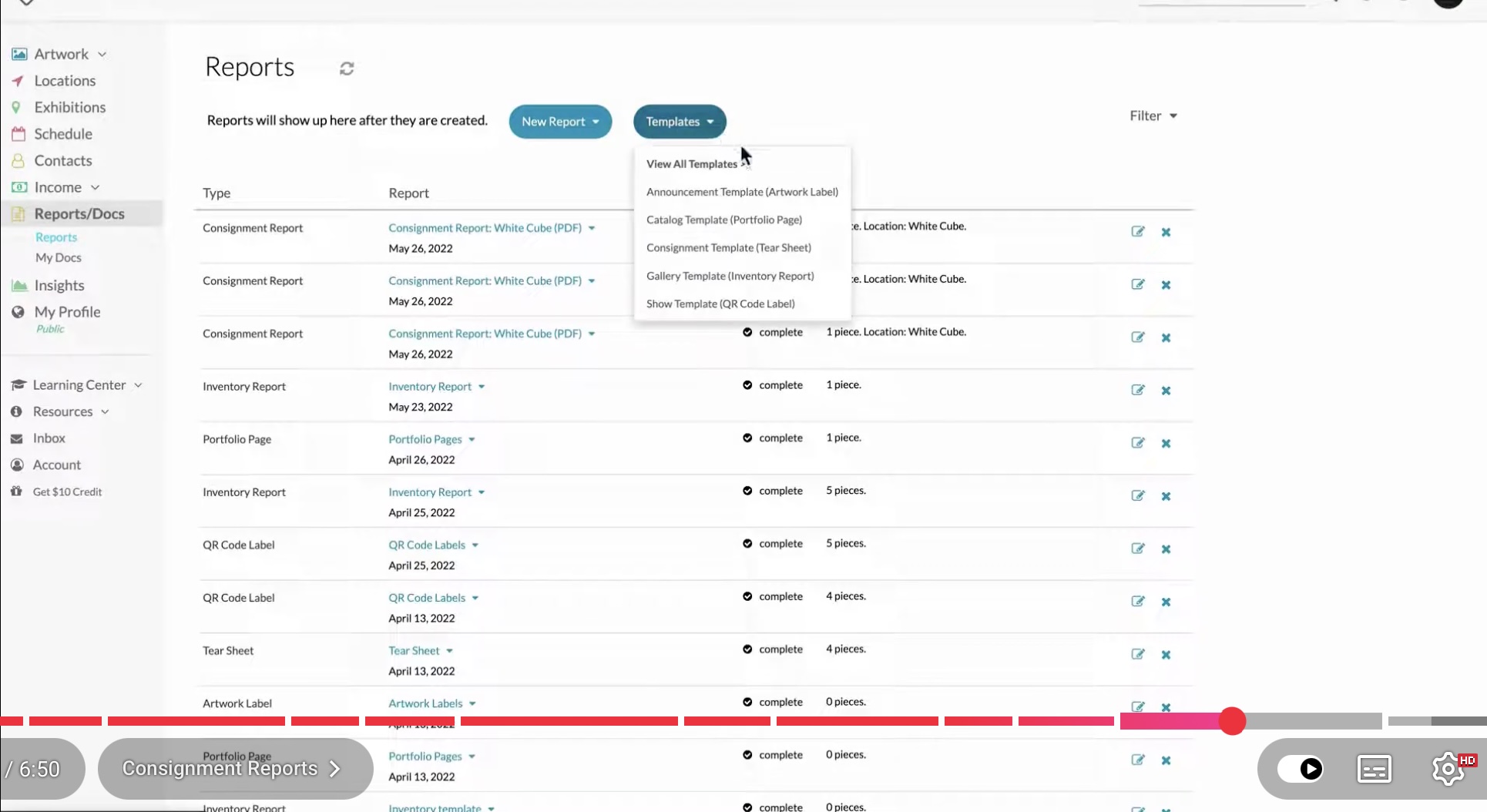Go to My Docs in sidebar

[58, 257]
